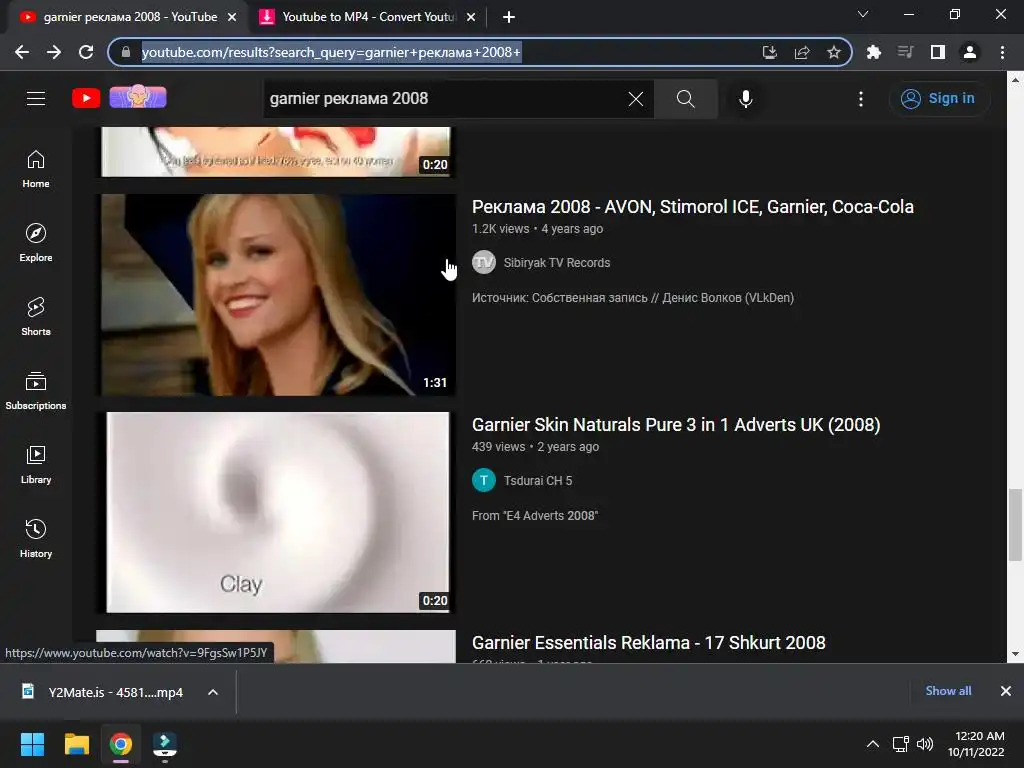Close the YouTube tab
This screenshot has height=768, width=1024.
pyautogui.click(x=232, y=17)
